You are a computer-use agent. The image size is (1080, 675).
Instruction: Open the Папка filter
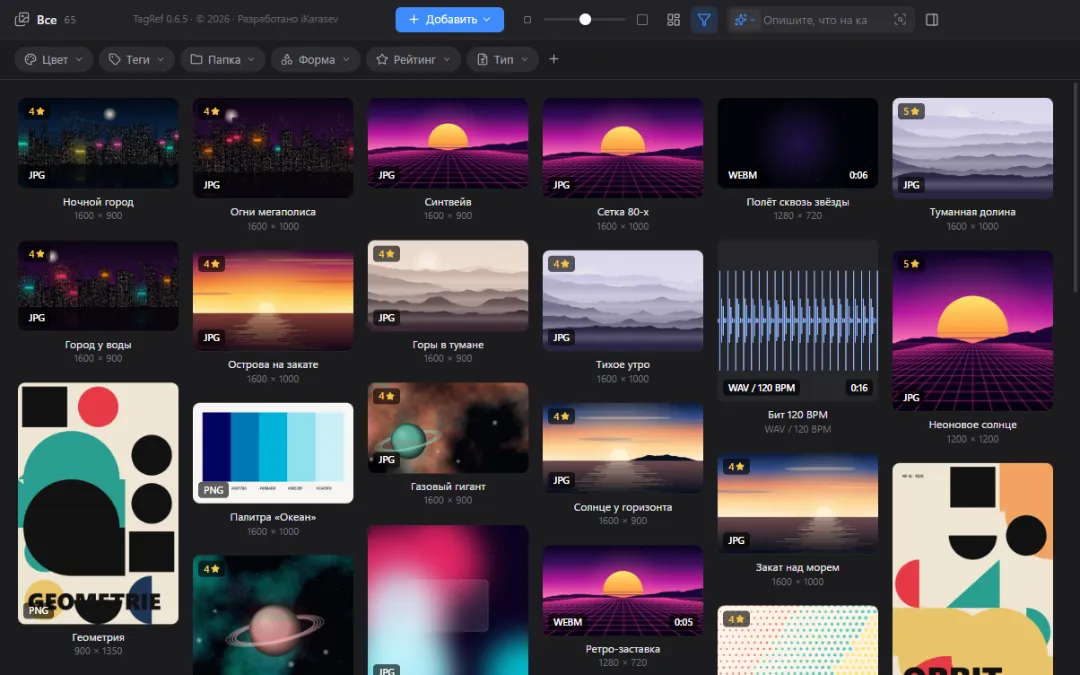222,59
